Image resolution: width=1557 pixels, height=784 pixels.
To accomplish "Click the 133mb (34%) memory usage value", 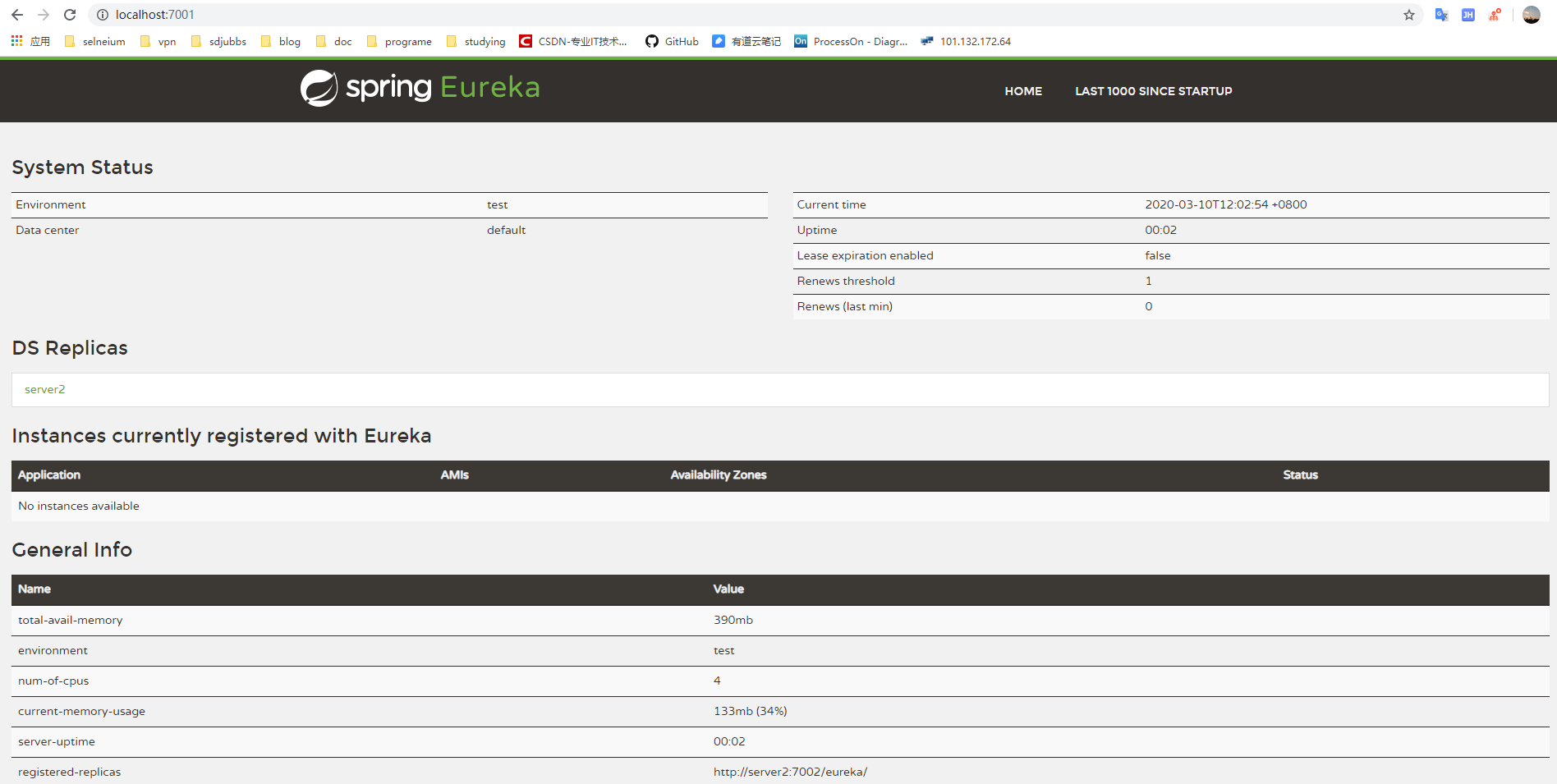I will [751, 711].
